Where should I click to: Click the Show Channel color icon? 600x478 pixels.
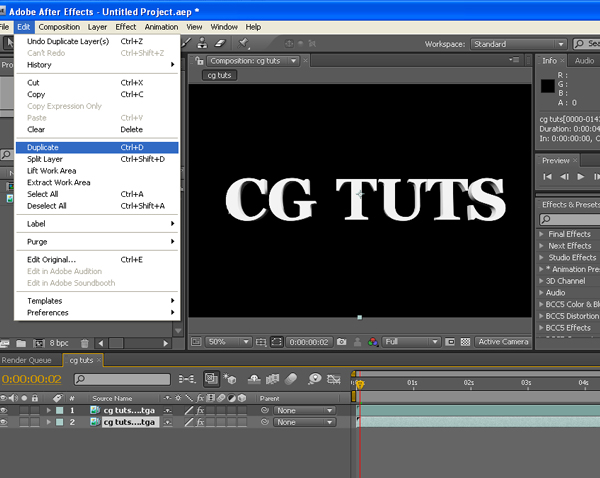pos(372,342)
